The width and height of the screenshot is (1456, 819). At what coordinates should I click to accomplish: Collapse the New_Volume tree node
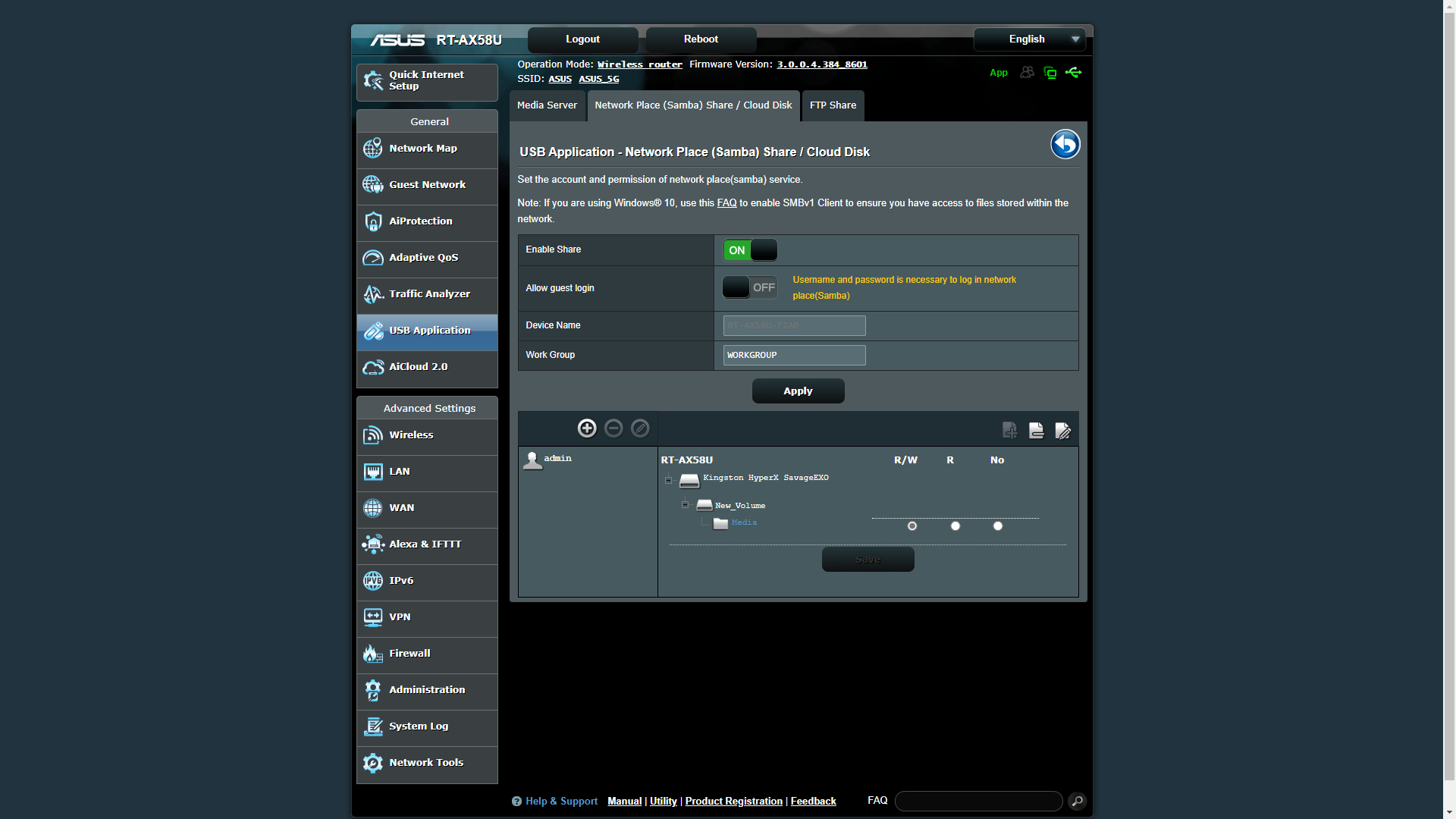(685, 504)
